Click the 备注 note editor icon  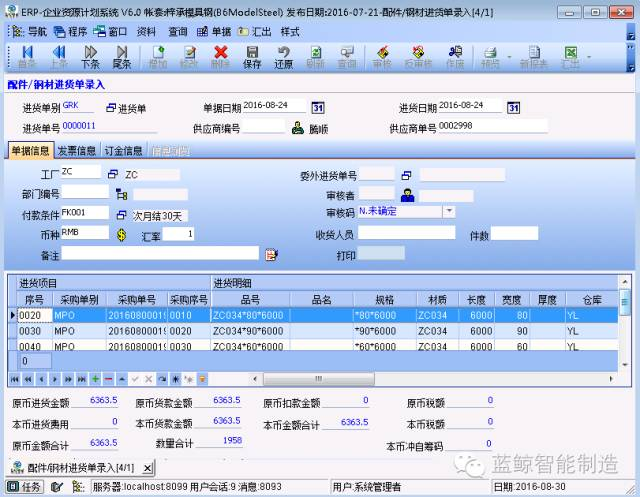(x=271, y=255)
